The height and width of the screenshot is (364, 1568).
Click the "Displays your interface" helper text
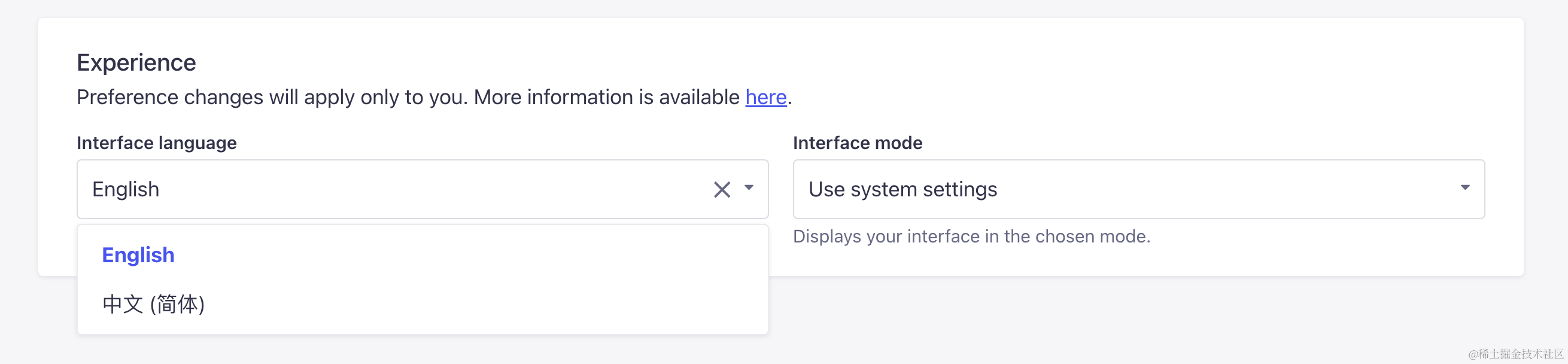971,236
